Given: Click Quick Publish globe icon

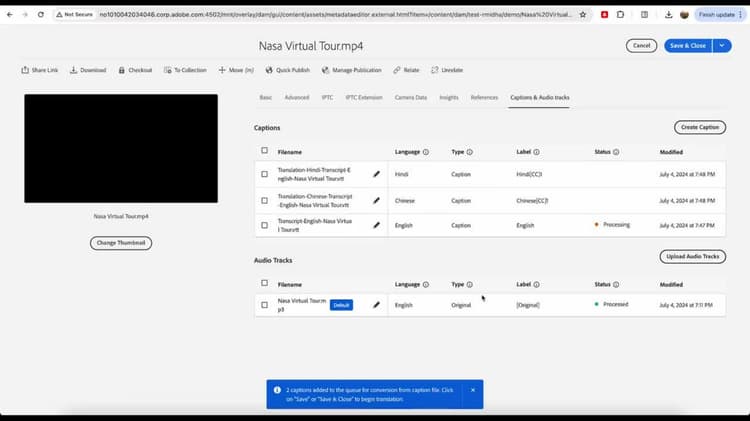Looking at the screenshot, I should pyautogui.click(x=269, y=70).
